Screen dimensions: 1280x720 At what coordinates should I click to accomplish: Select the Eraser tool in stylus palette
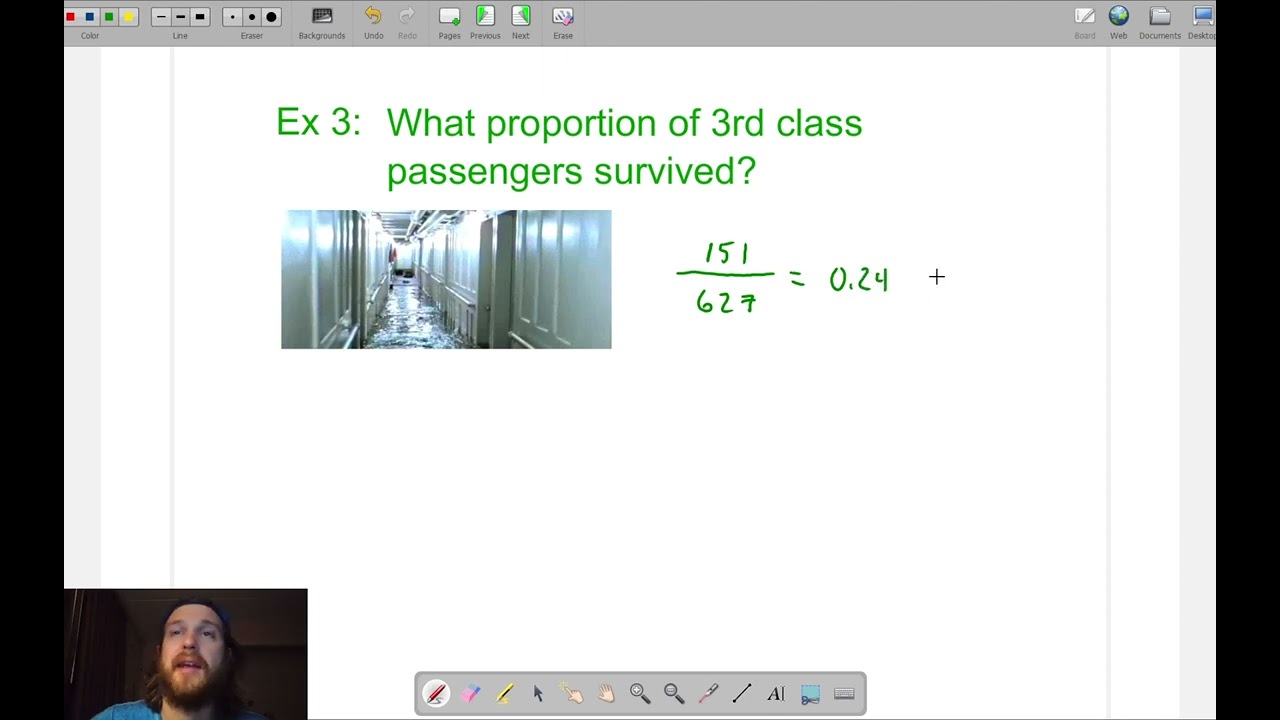tap(470, 694)
